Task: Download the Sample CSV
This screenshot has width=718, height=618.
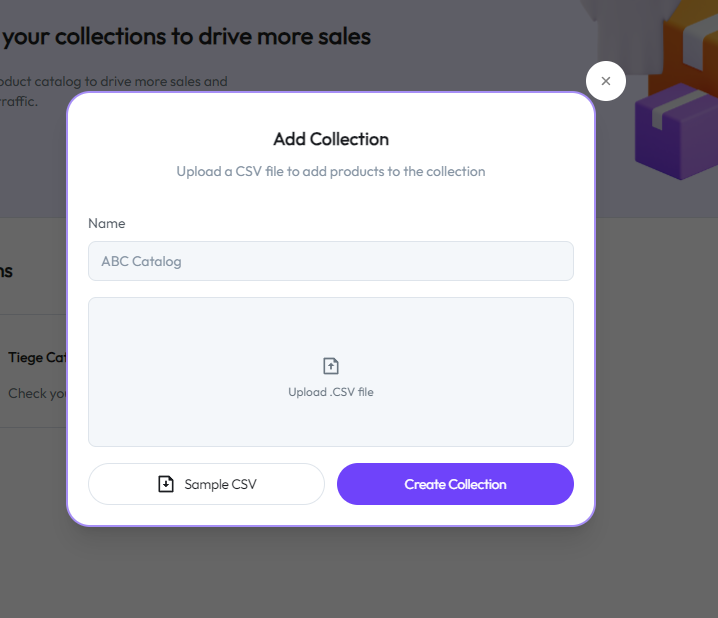Action: click(207, 484)
